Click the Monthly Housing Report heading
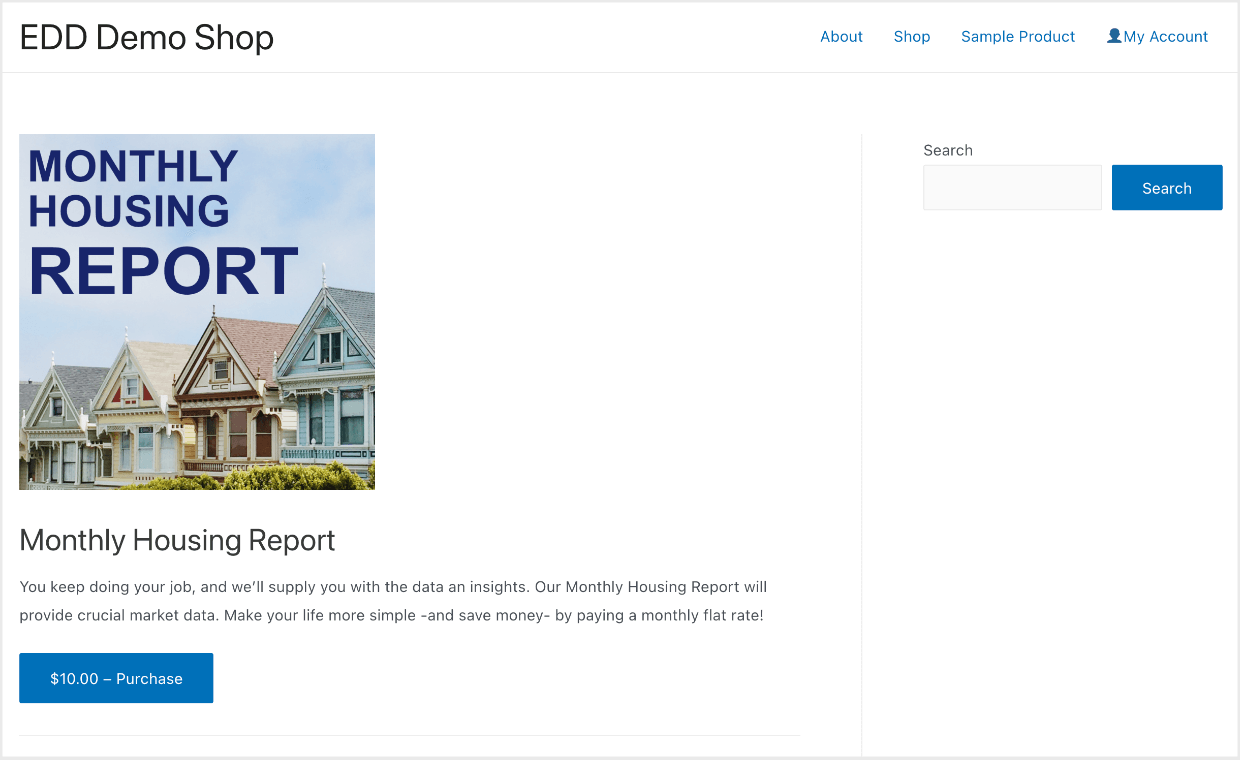 pyautogui.click(x=177, y=540)
